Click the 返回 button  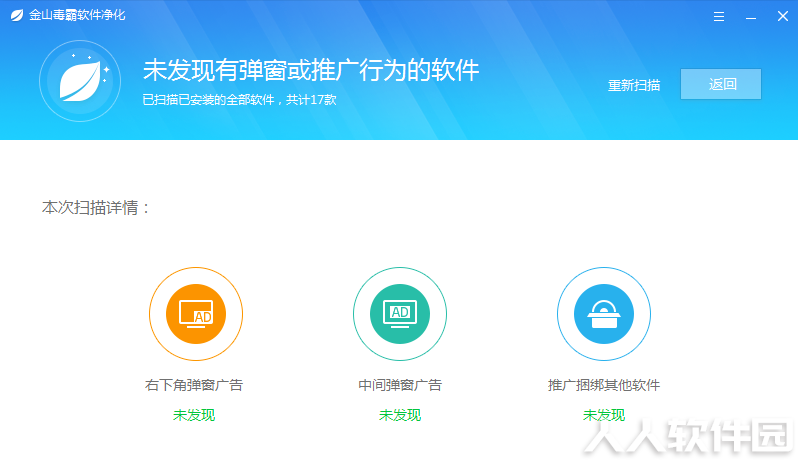tap(721, 84)
